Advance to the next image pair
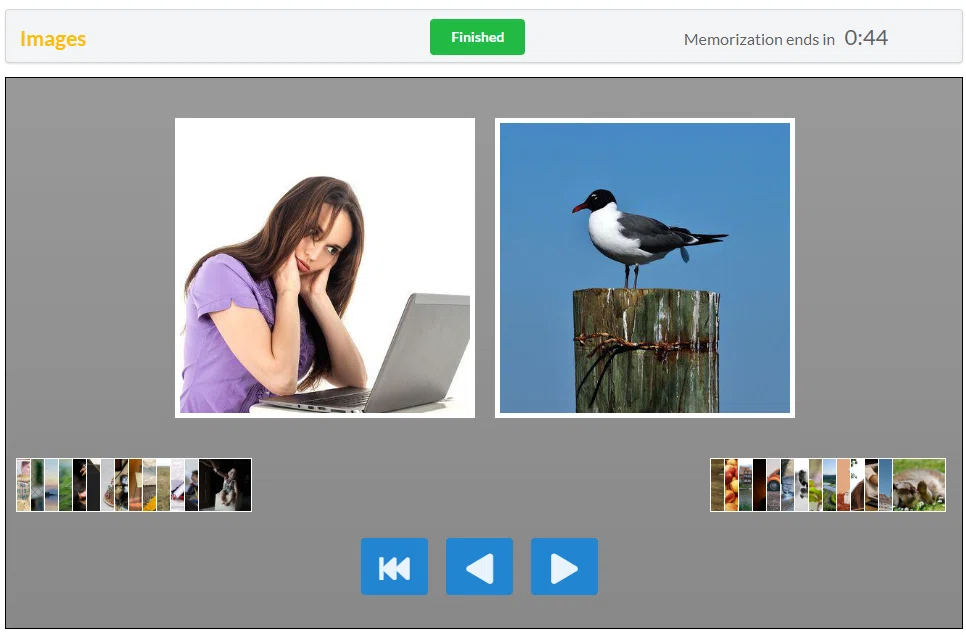 coord(564,566)
